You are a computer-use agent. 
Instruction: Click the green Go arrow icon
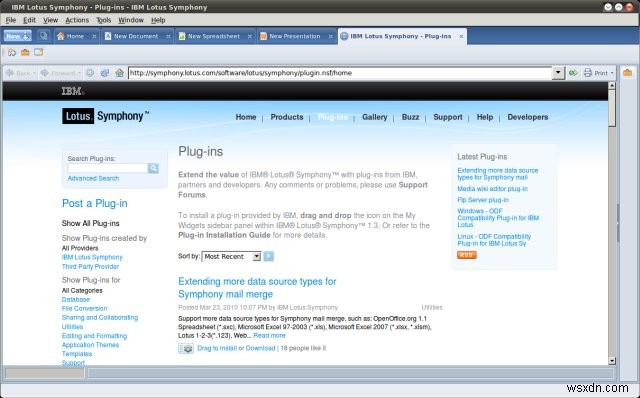[x=573, y=73]
